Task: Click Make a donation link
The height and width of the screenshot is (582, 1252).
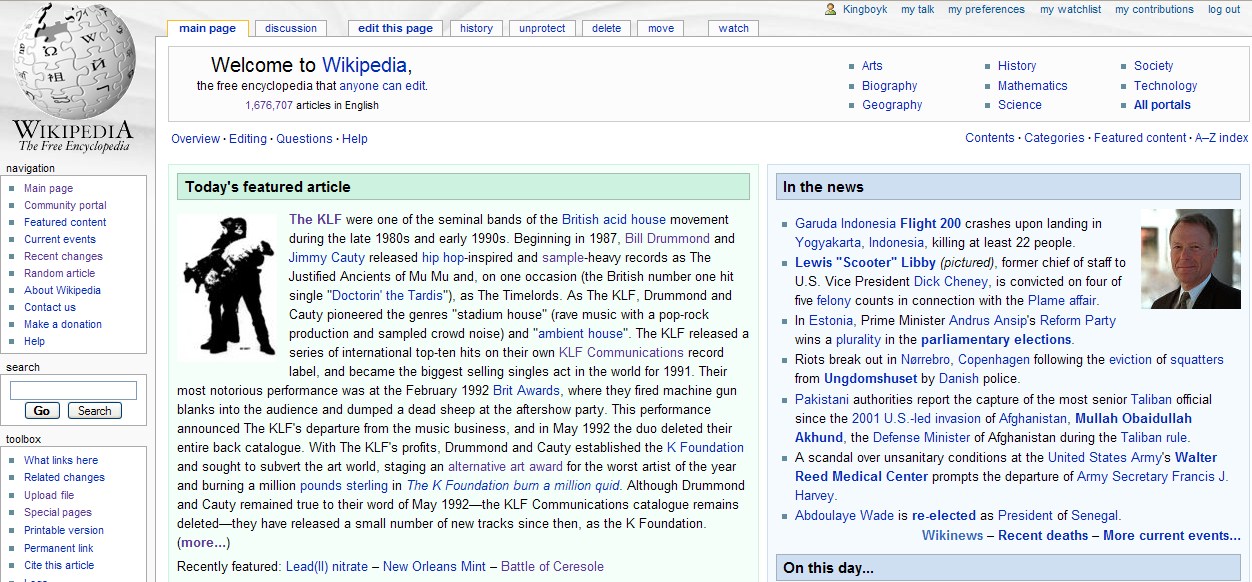Action: [63, 324]
